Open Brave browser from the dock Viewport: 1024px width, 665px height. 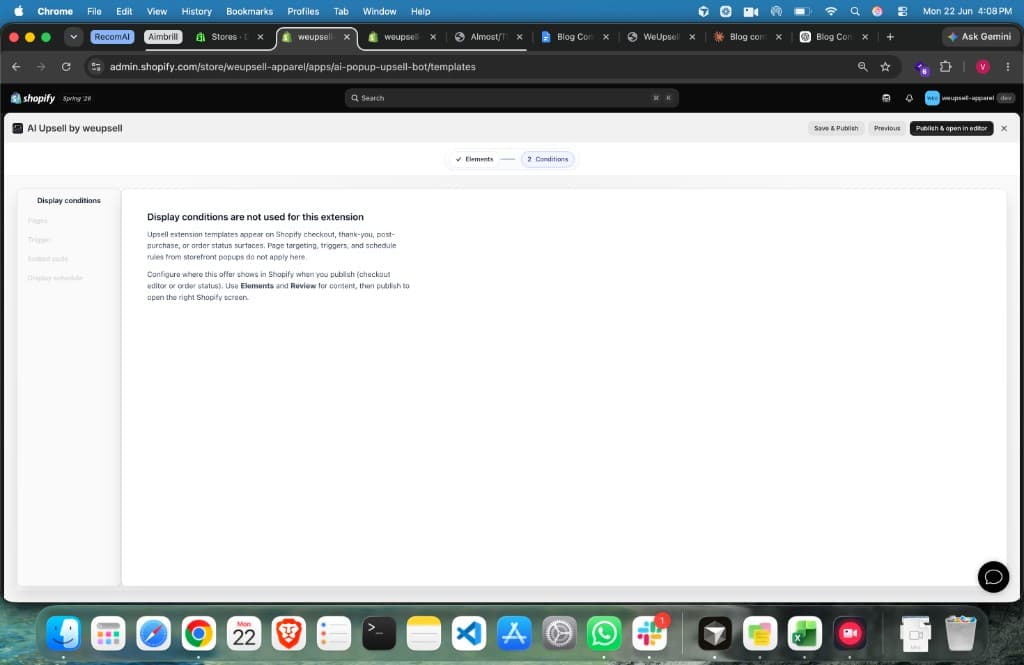289,634
